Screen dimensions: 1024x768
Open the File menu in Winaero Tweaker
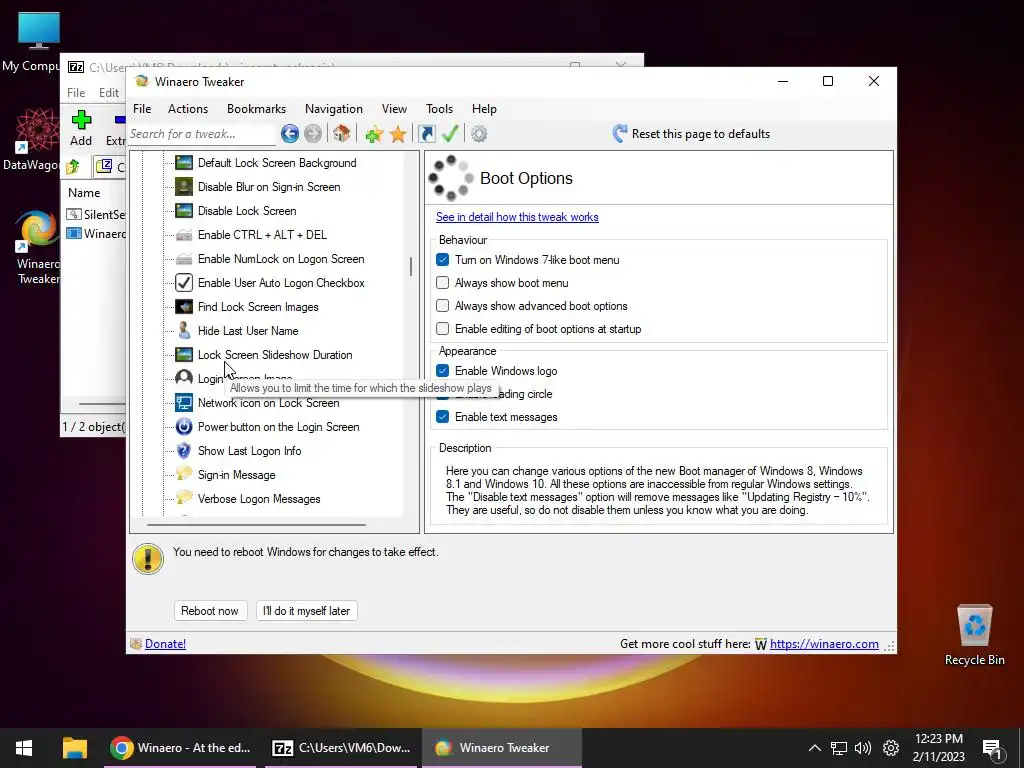142,109
